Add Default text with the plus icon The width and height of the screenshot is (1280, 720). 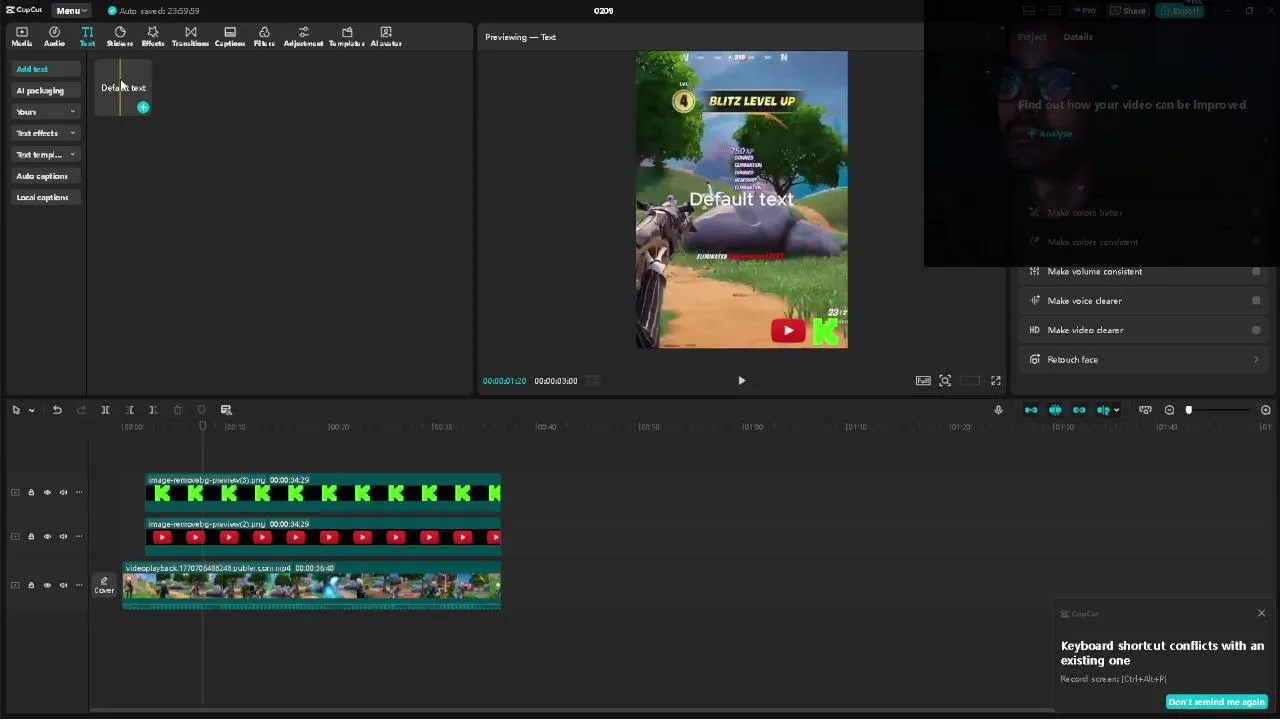pos(143,107)
